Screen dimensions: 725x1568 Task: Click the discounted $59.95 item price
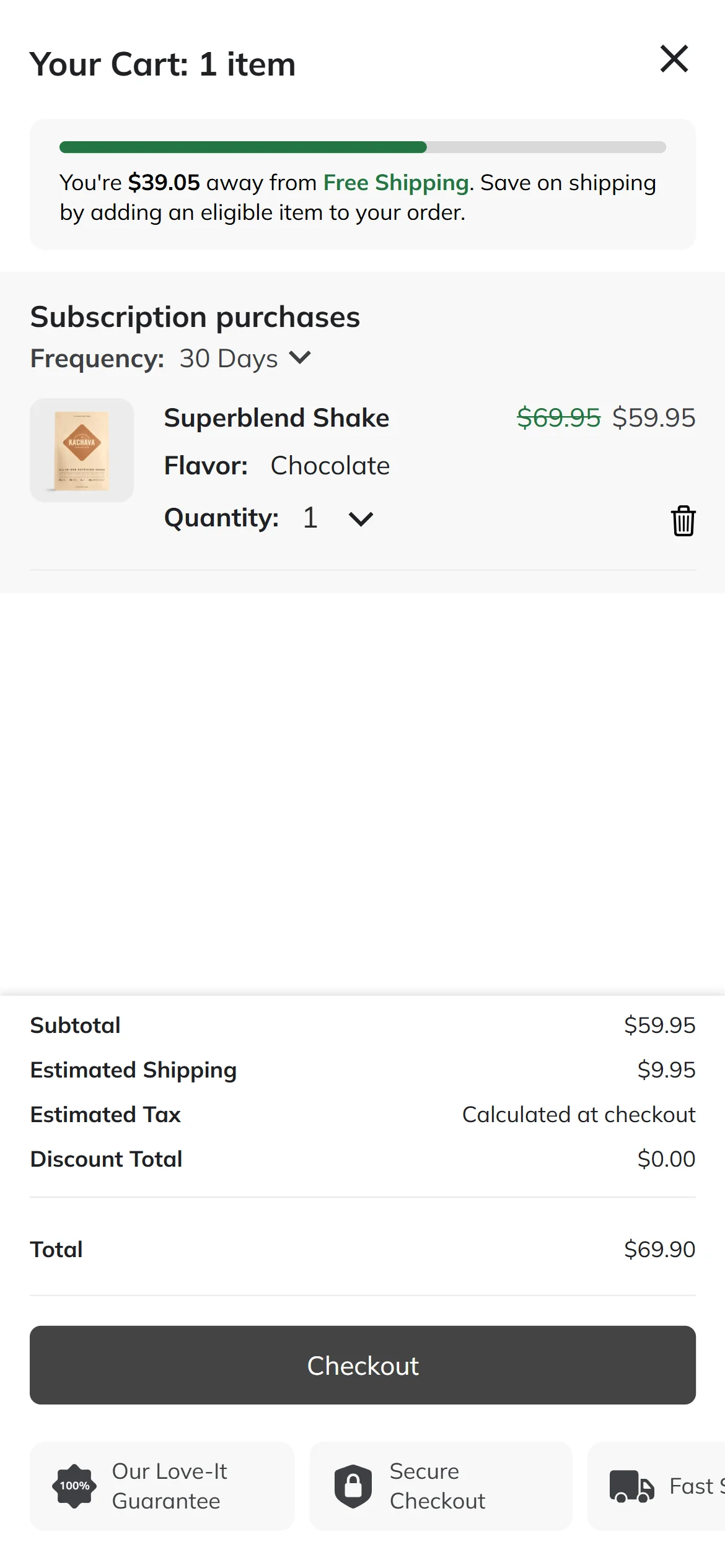[654, 418]
